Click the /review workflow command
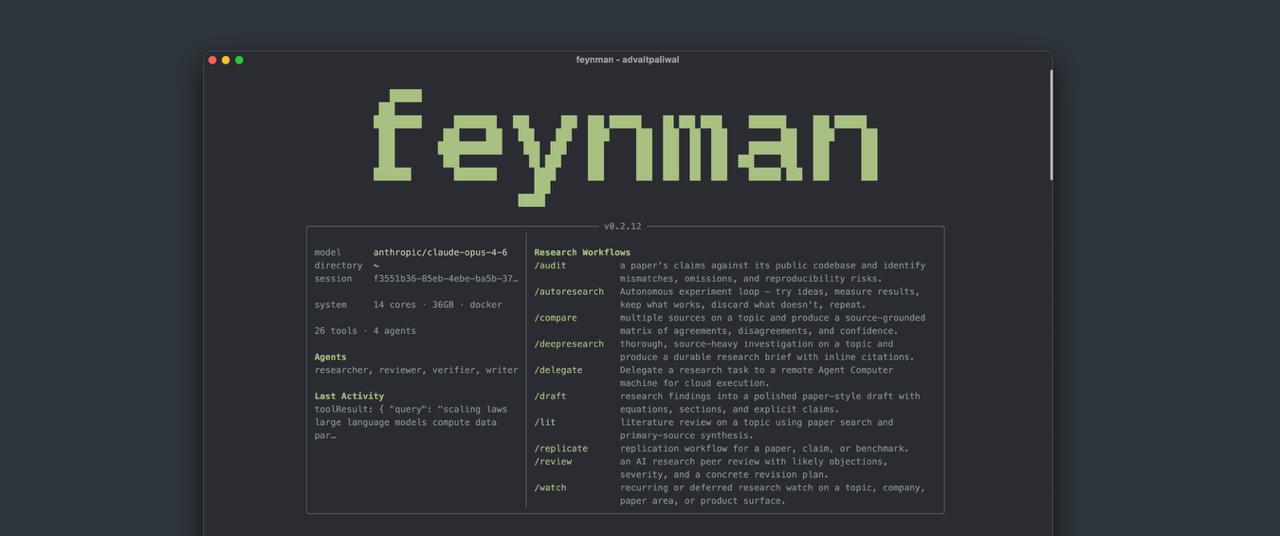 point(553,461)
